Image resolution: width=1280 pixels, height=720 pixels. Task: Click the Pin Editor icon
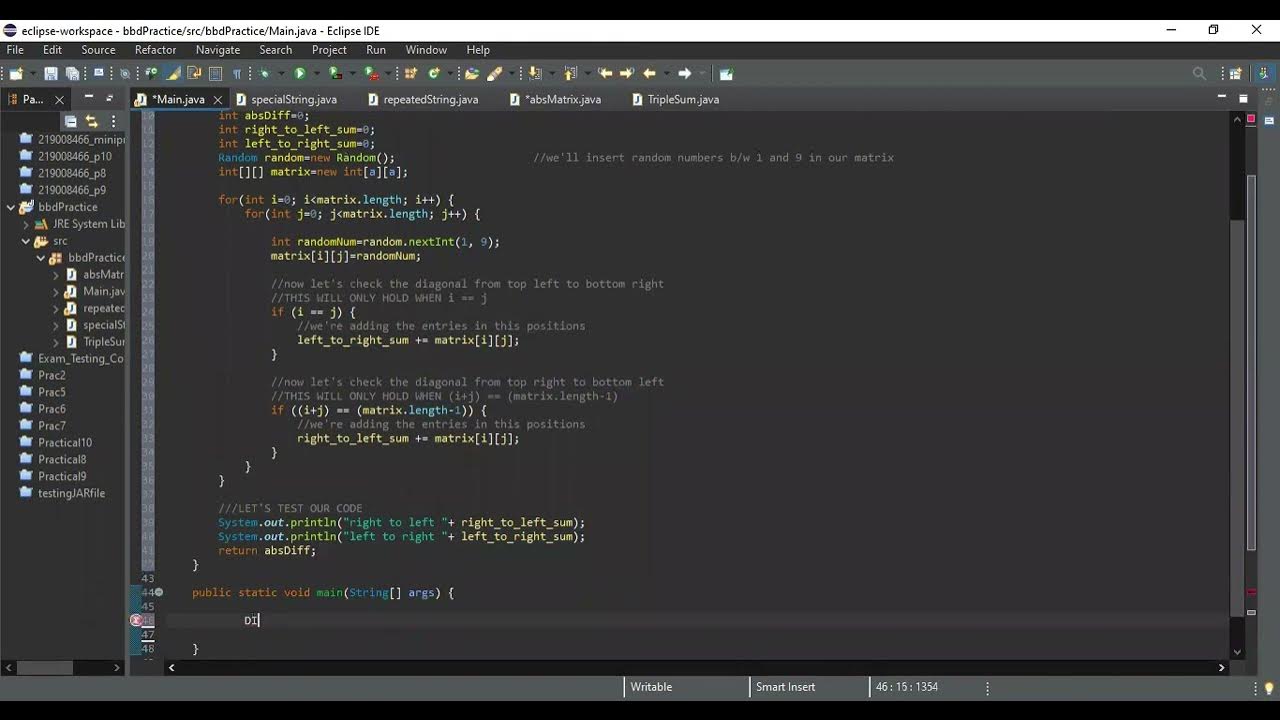726,73
